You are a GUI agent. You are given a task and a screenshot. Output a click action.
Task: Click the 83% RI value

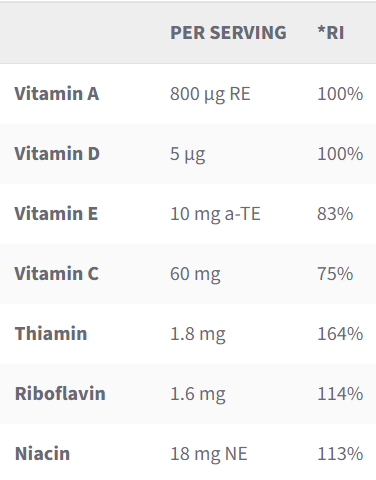[x=335, y=214]
